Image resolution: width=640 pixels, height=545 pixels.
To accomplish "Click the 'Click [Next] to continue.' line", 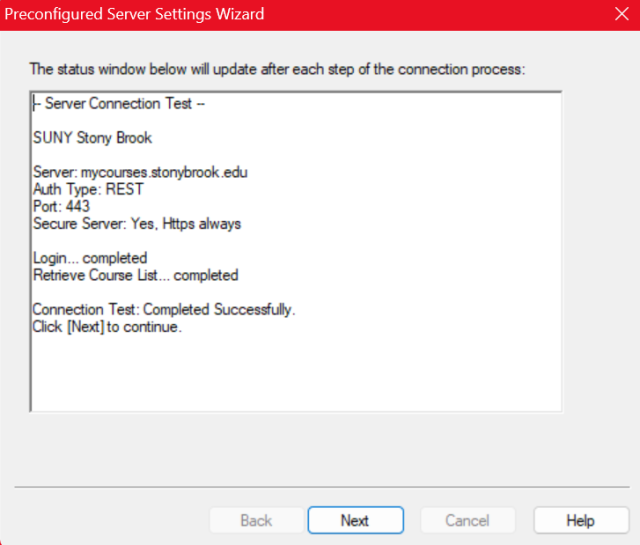I will coord(107,327).
